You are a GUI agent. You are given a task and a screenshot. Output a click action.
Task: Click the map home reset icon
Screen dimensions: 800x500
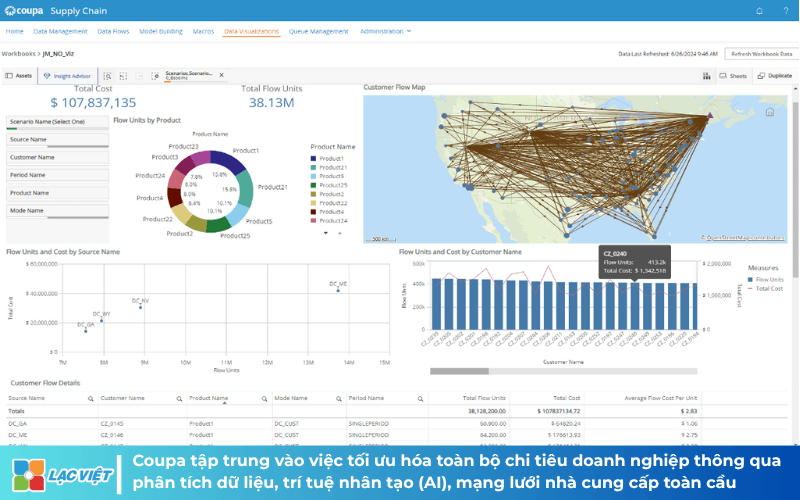pos(770,112)
